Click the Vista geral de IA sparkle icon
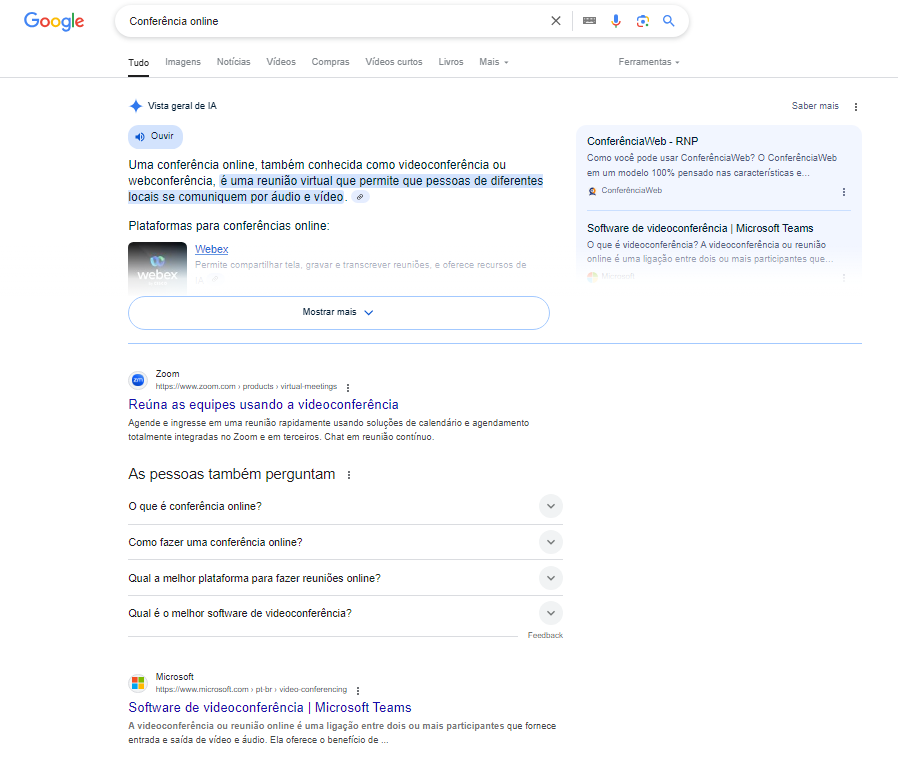 [136, 106]
